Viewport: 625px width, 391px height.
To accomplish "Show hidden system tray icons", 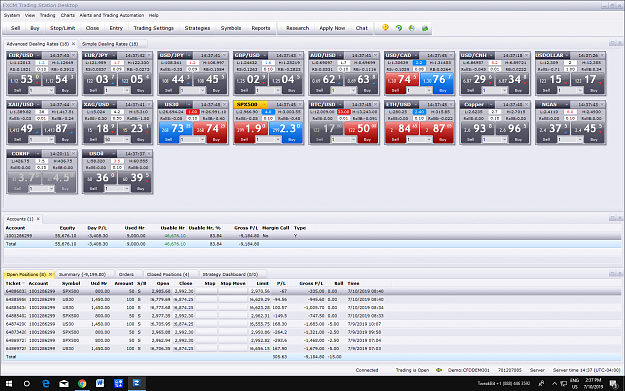I will [554, 383].
